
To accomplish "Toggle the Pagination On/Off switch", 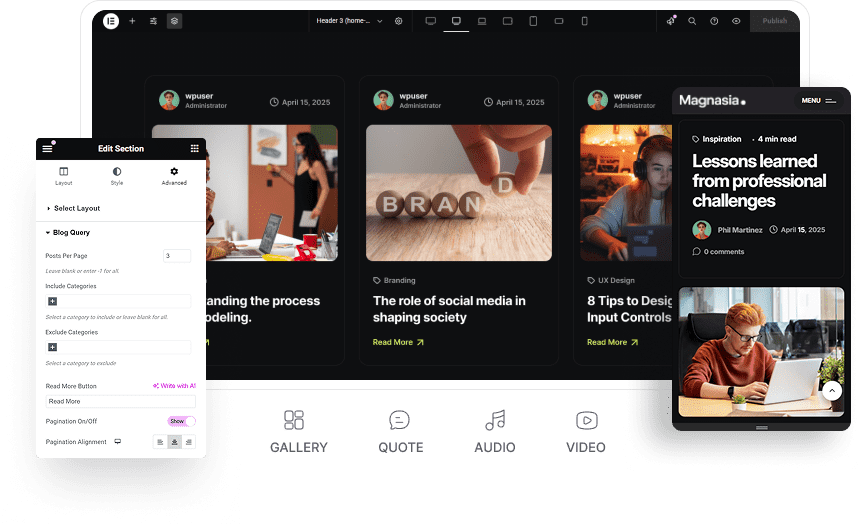I will point(181,421).
